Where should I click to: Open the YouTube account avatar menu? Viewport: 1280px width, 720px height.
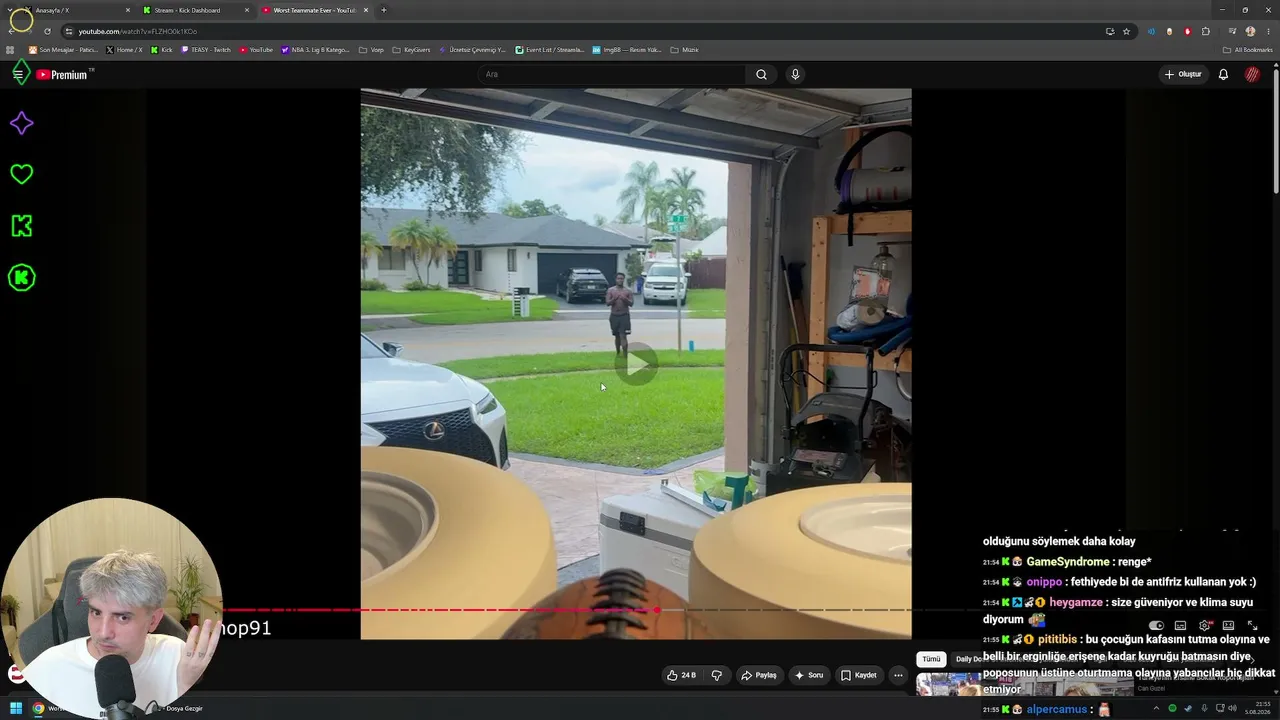[1252, 74]
